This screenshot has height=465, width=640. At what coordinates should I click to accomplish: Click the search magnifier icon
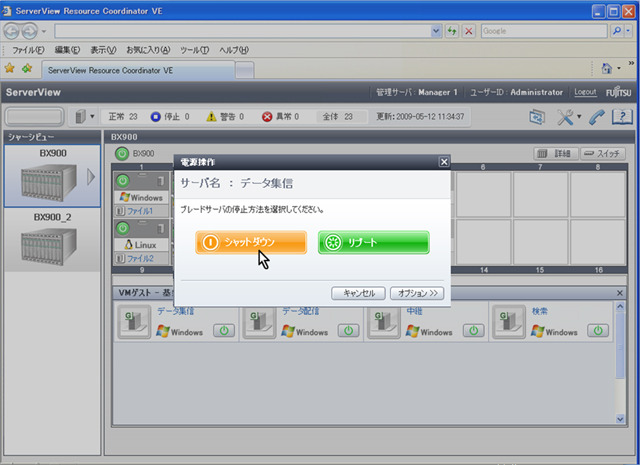(x=617, y=31)
